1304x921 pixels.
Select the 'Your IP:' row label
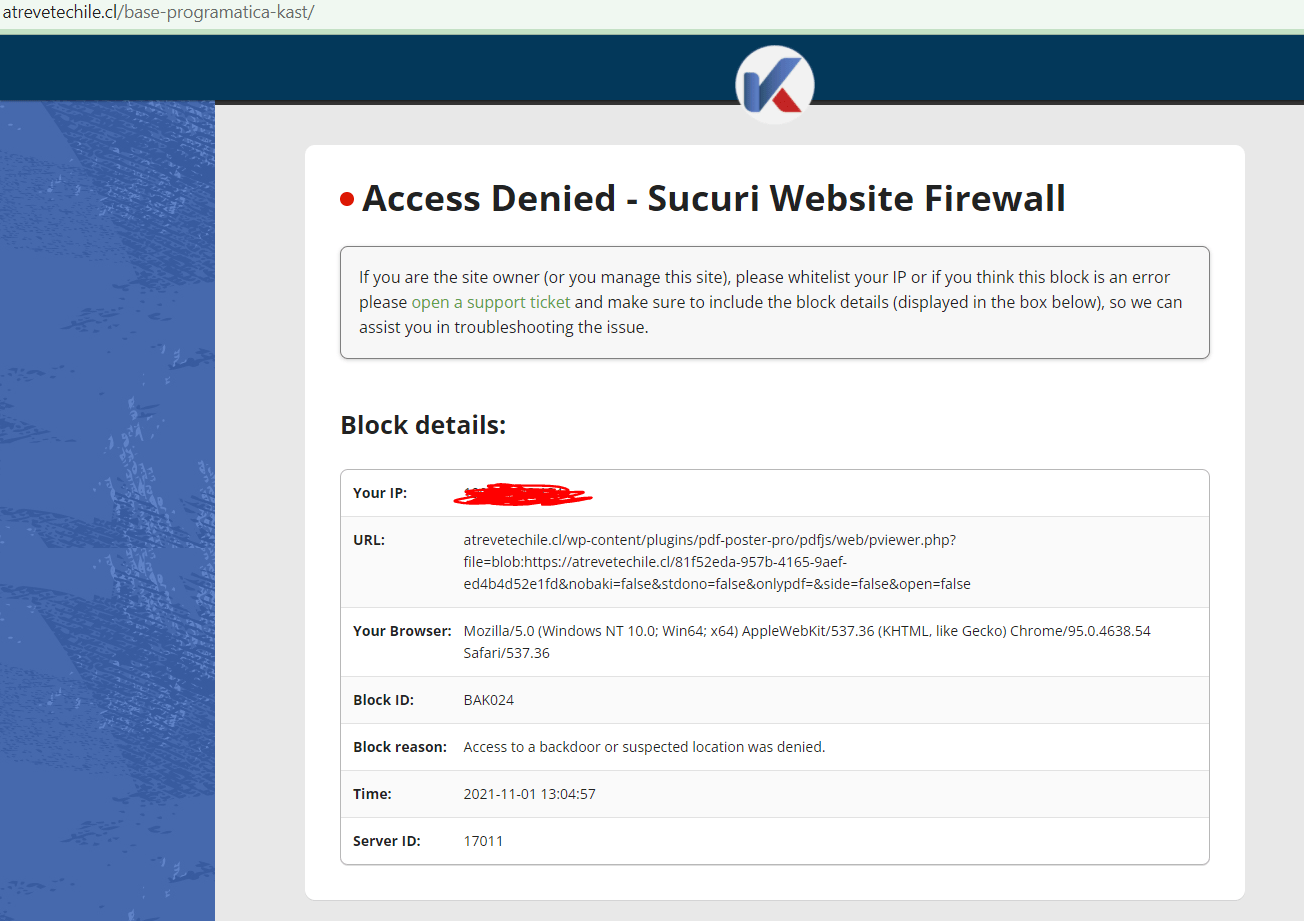pos(380,493)
